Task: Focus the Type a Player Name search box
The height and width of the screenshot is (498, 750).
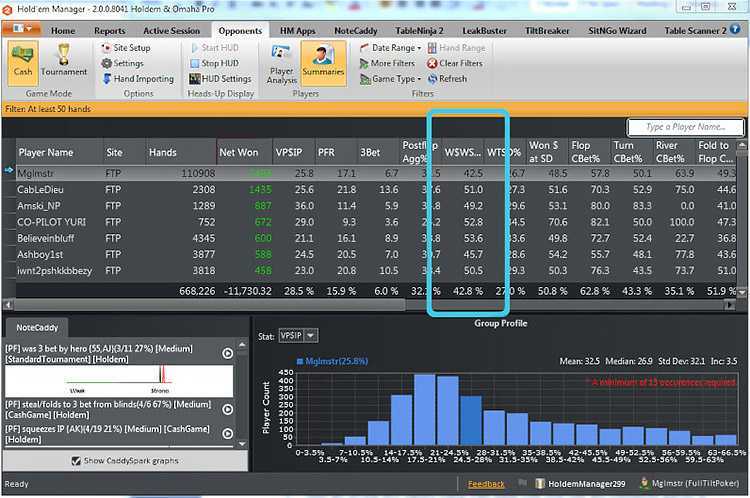Action: click(685, 127)
